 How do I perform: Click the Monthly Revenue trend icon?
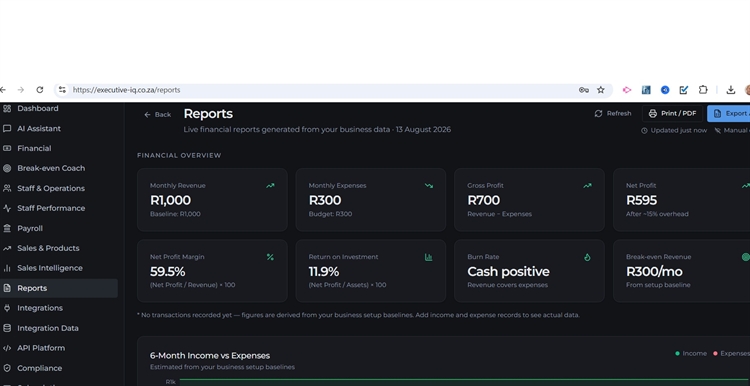270,186
